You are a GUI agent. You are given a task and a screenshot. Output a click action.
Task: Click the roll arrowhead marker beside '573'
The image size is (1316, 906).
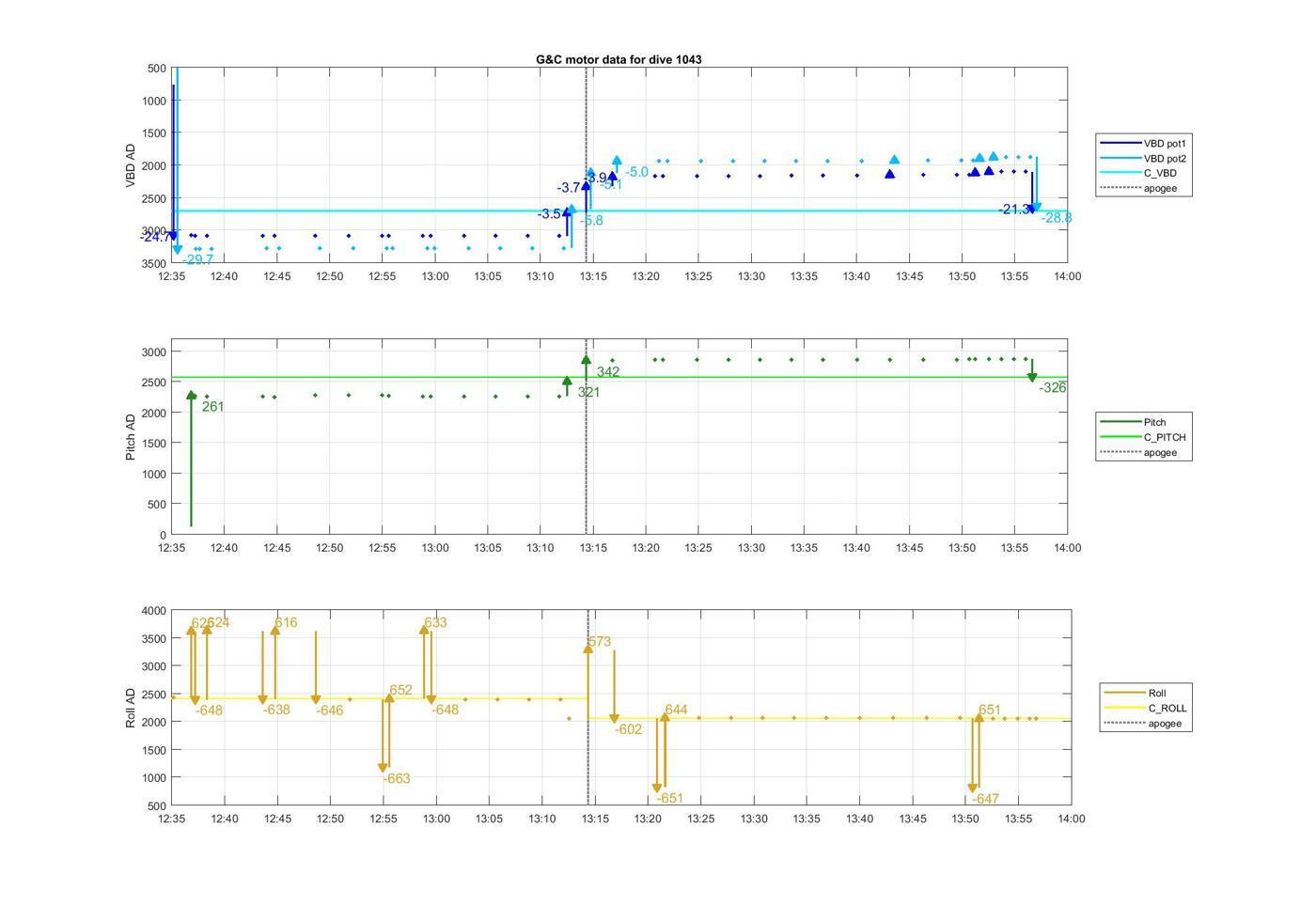tap(588, 648)
